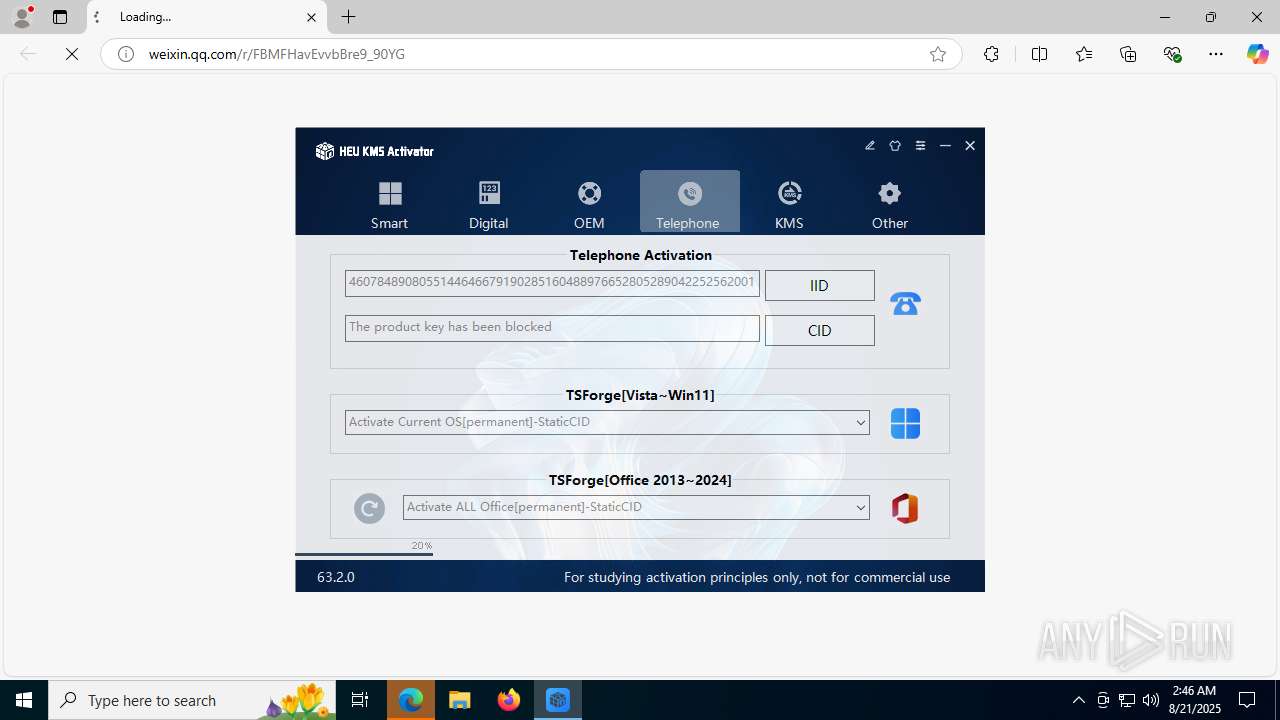
Task: Open Edge Extensions puzzle icon
Action: click(991, 54)
